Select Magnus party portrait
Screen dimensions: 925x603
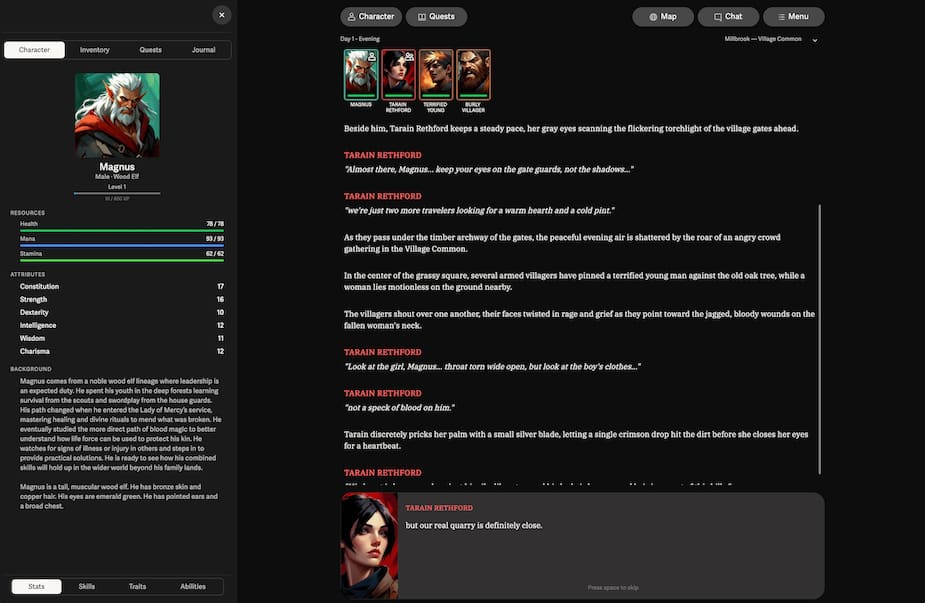point(361,75)
